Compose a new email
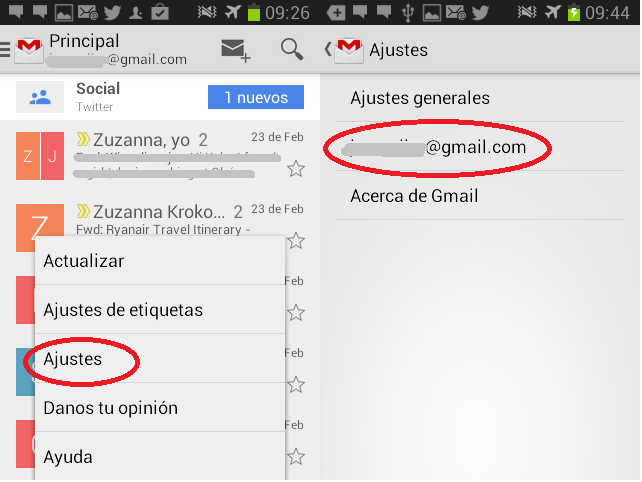Screen dimensions: 642x482 click(235, 50)
